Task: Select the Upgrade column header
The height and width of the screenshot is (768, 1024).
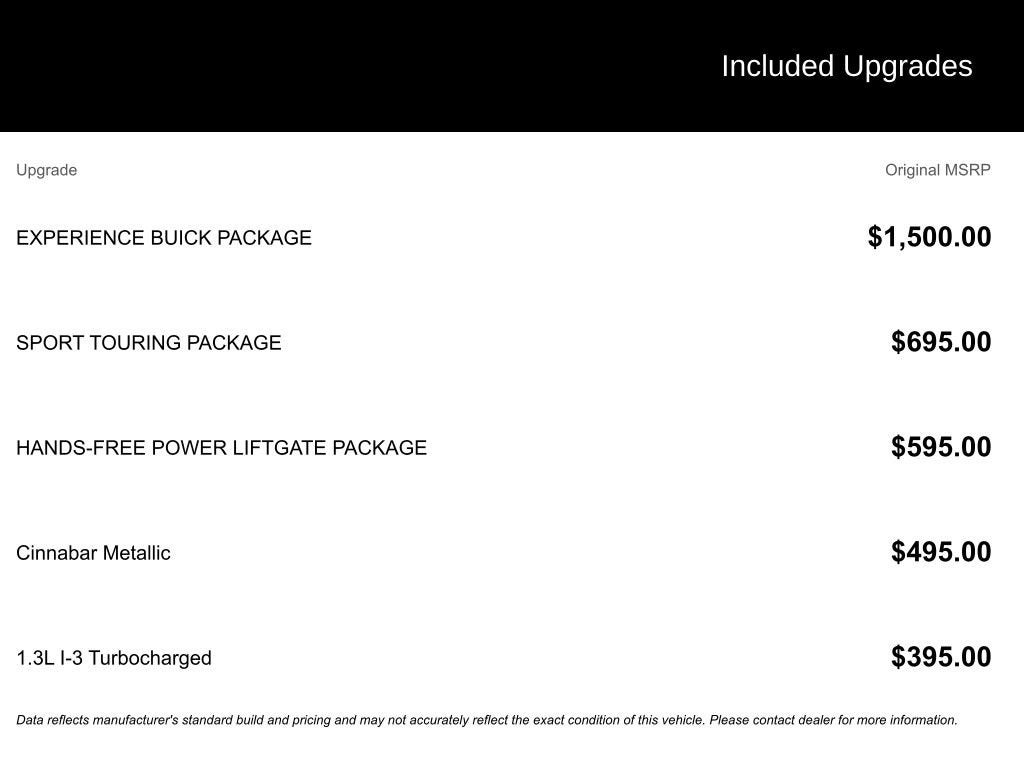Action: tap(46, 170)
